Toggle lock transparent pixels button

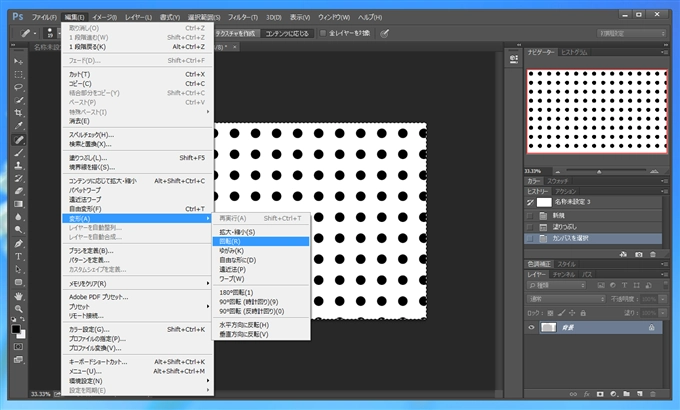[x=550, y=313]
